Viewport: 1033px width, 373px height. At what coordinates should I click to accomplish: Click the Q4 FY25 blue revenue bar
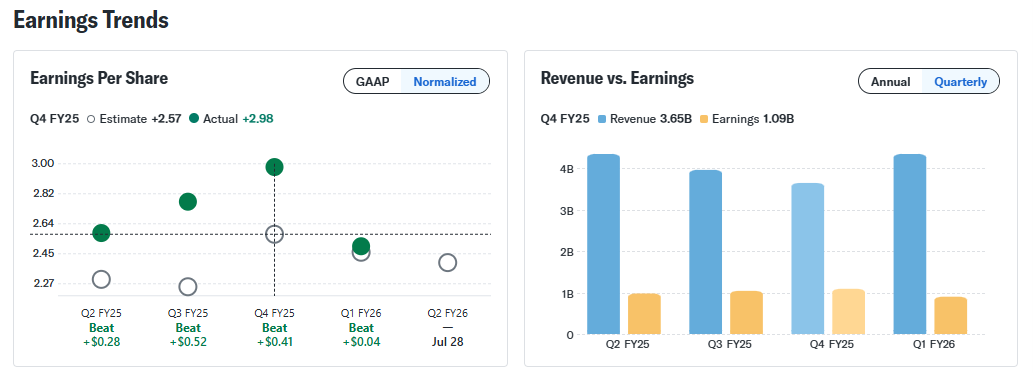pos(808,258)
